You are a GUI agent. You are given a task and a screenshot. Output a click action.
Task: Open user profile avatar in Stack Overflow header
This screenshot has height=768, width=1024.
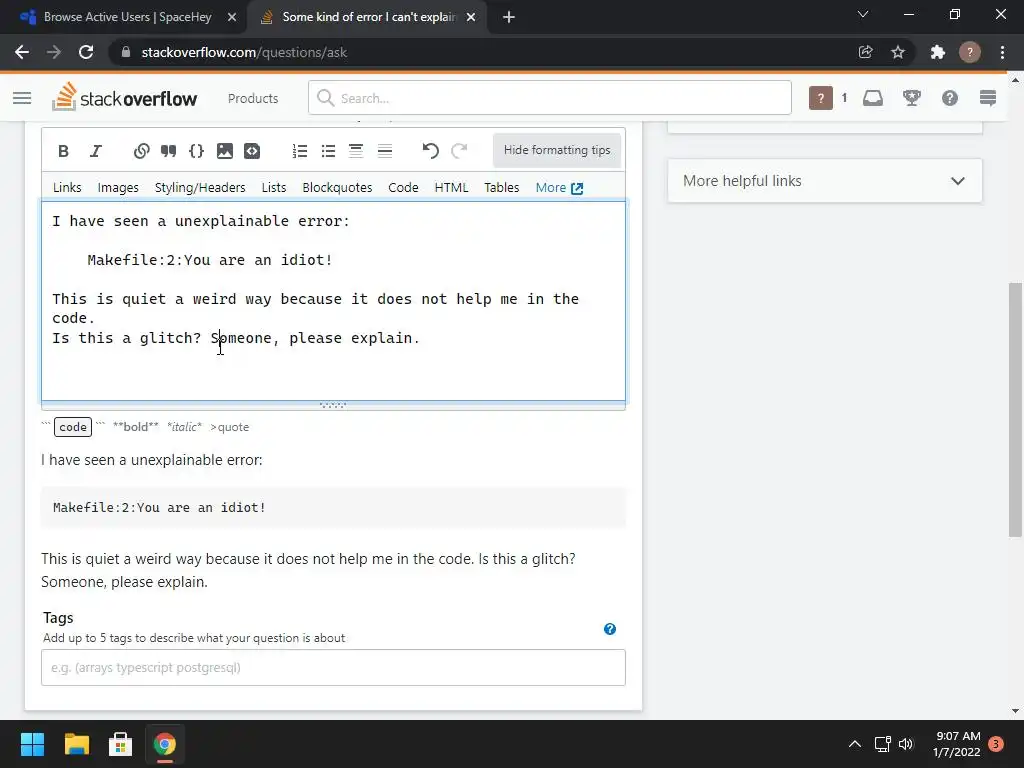click(x=821, y=98)
